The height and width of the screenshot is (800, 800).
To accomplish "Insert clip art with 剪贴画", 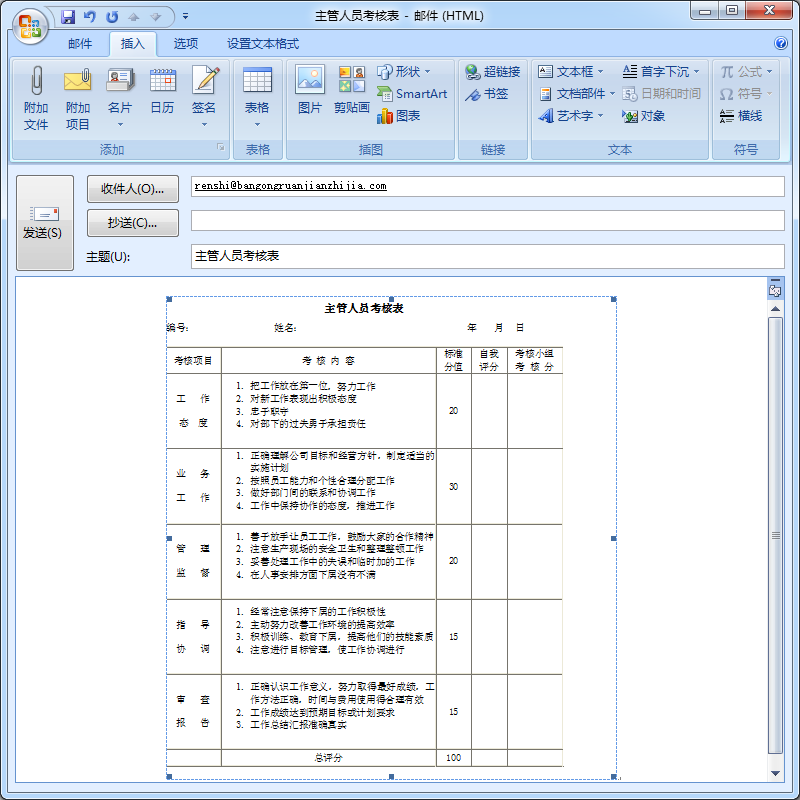I will coord(352,92).
